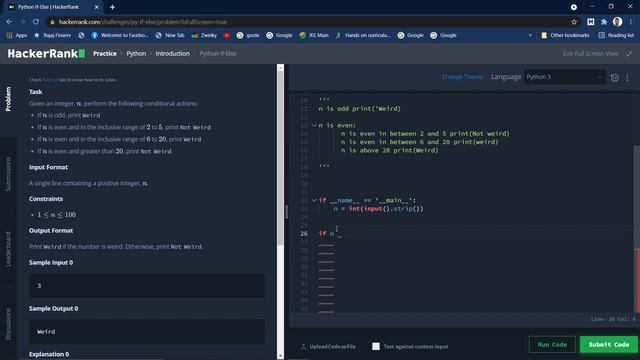The height and width of the screenshot is (360, 640).
Task: Open the Chrome profile avatar
Action: tap(618, 22)
